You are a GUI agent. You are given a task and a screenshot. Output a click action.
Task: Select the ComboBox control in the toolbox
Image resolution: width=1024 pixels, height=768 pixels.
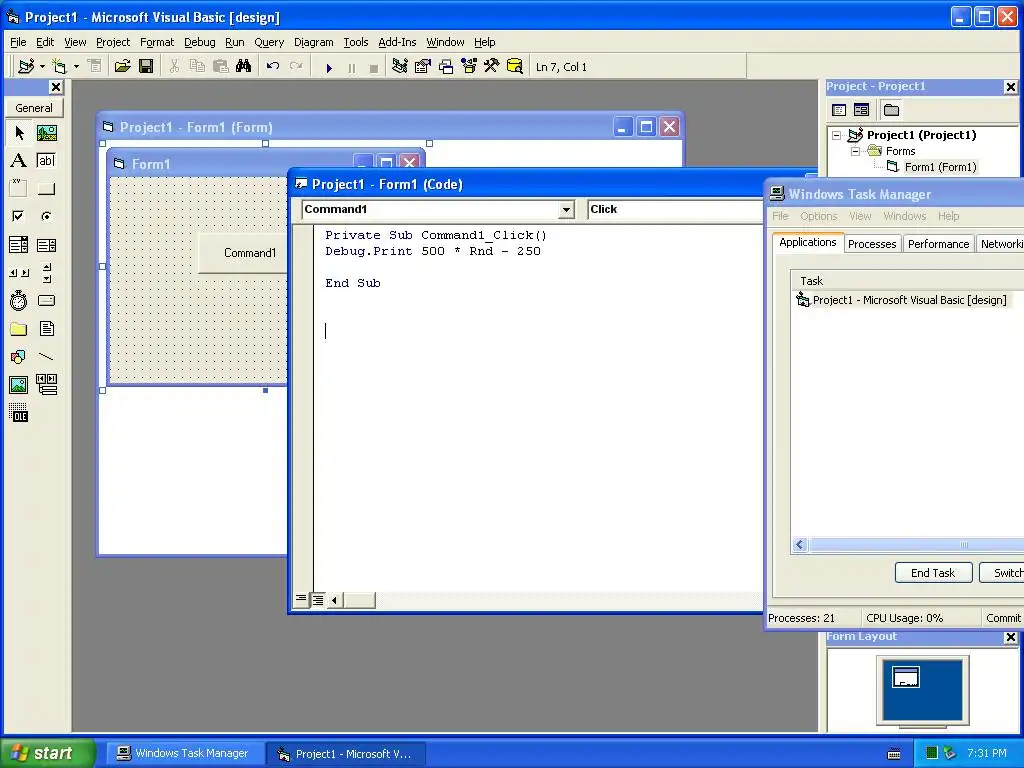[19, 245]
